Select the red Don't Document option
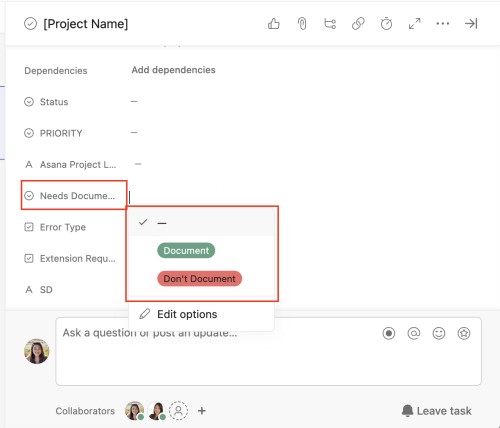Image resolution: width=500 pixels, height=428 pixels. (199, 279)
